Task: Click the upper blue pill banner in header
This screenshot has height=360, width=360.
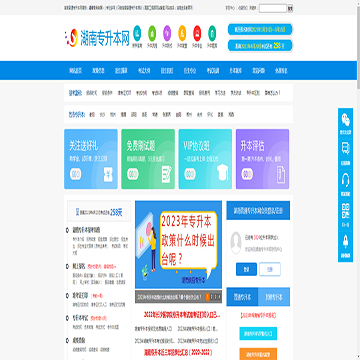Action: [x=260, y=29]
